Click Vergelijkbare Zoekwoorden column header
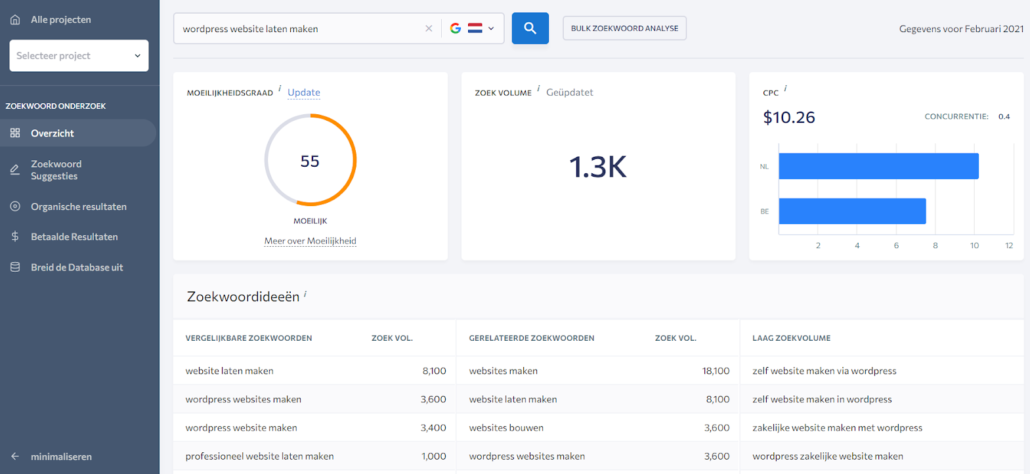 coord(249,338)
